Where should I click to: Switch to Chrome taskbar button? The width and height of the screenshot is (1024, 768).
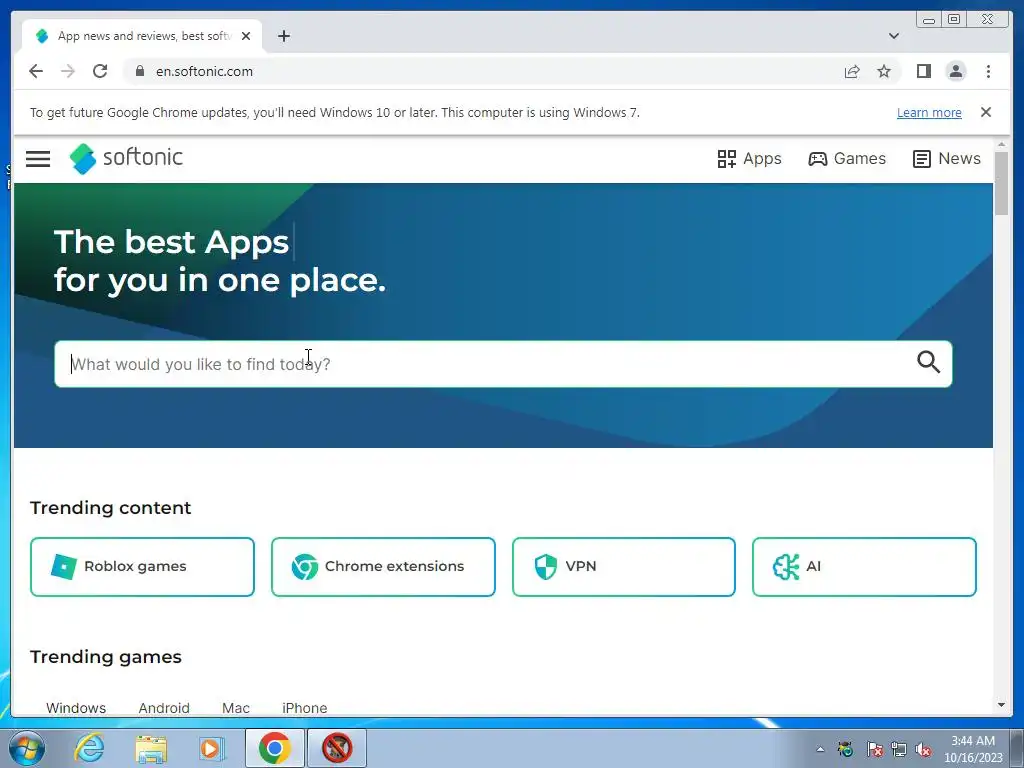click(274, 748)
